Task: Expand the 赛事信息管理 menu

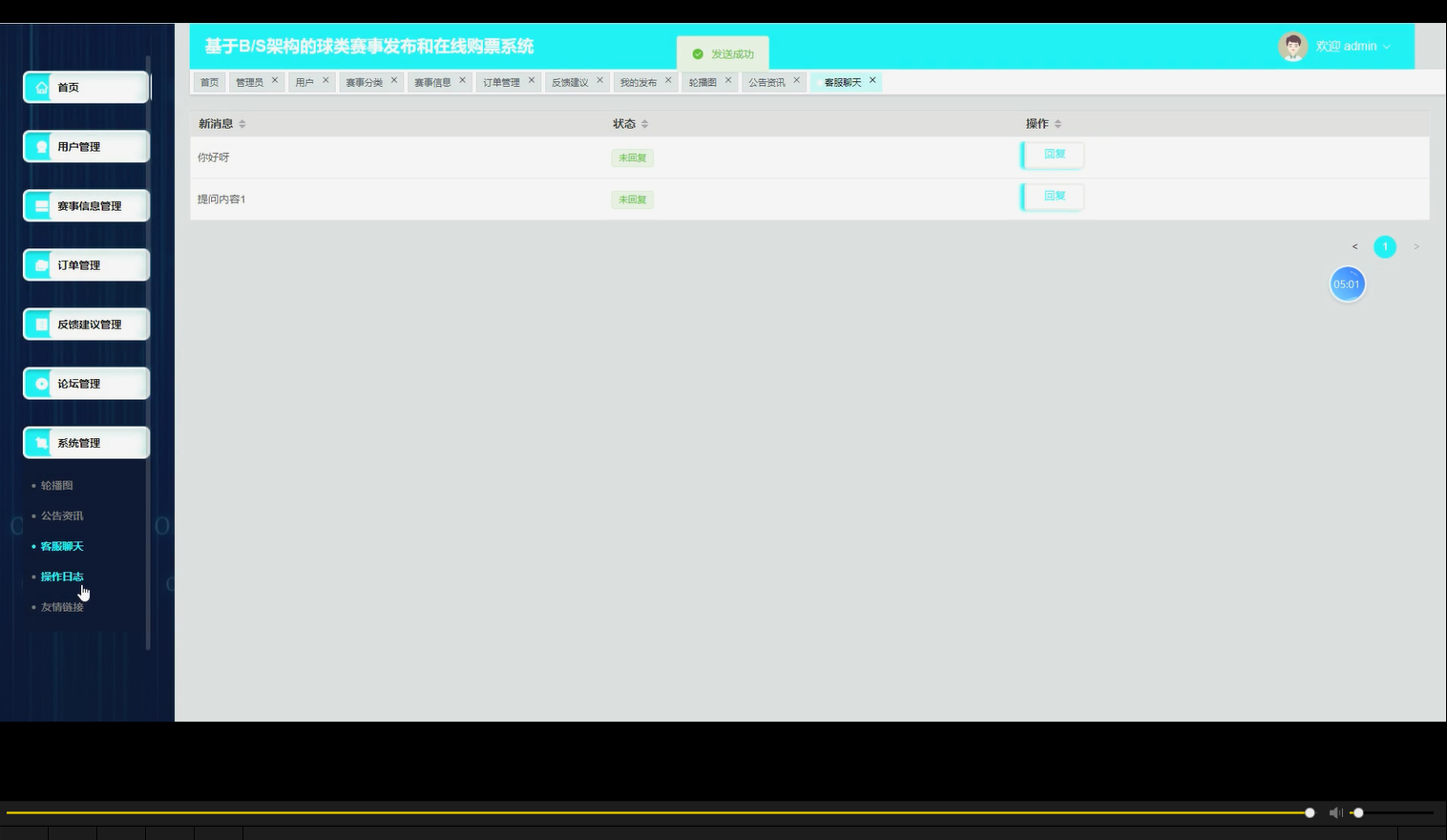Action: (x=87, y=206)
